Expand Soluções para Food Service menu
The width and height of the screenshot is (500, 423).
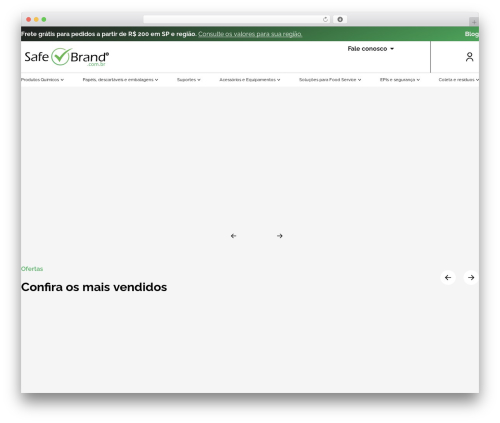tap(330, 80)
